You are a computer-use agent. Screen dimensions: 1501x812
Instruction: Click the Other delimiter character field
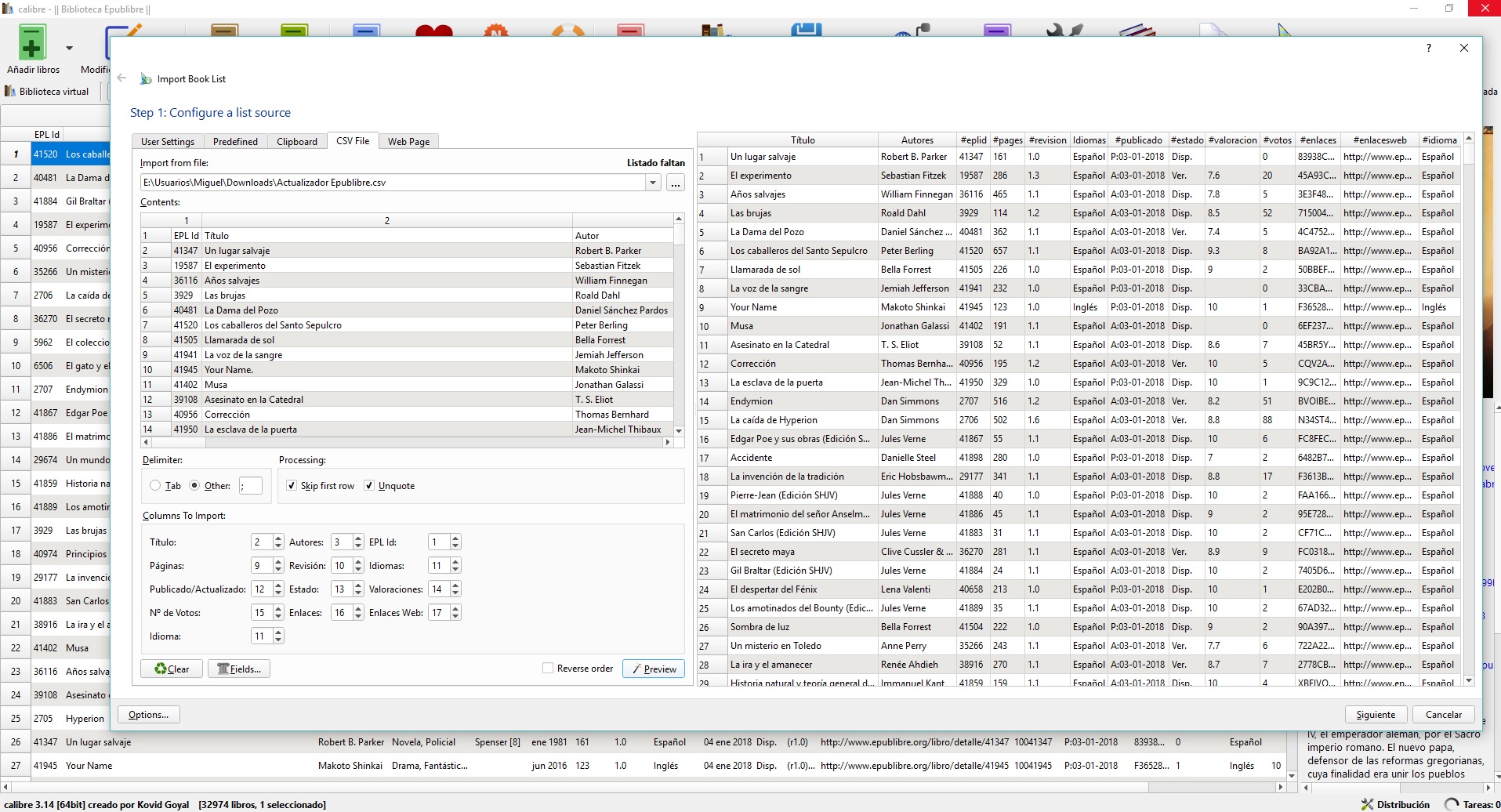pos(250,486)
